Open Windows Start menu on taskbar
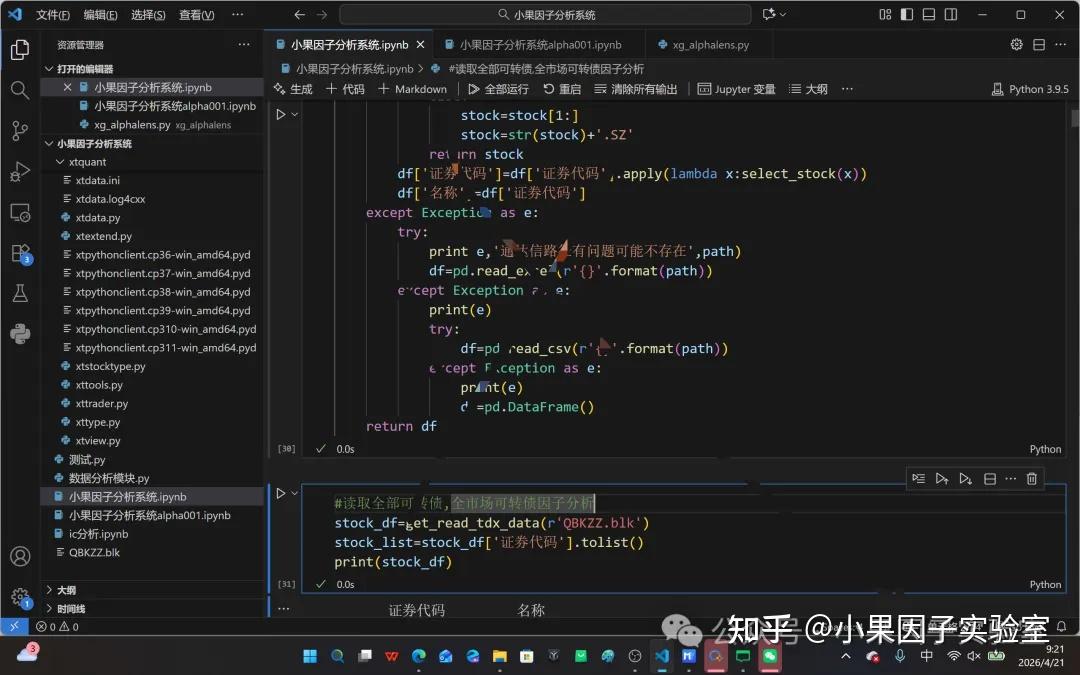This screenshot has height=675, width=1080. (x=310, y=656)
